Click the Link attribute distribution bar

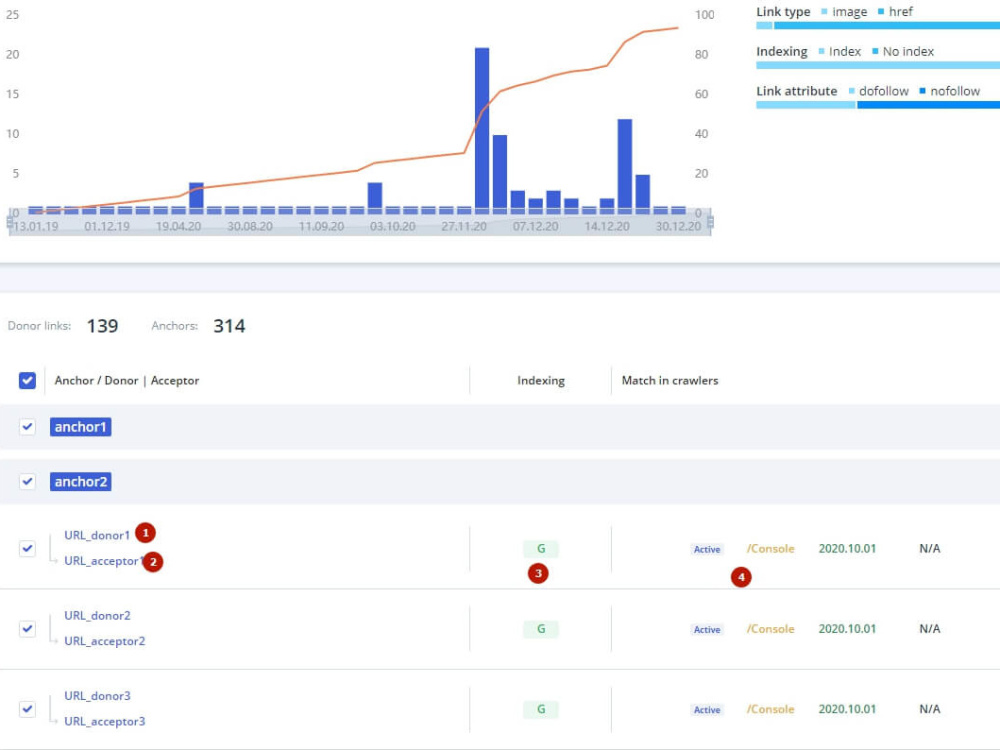click(x=878, y=105)
